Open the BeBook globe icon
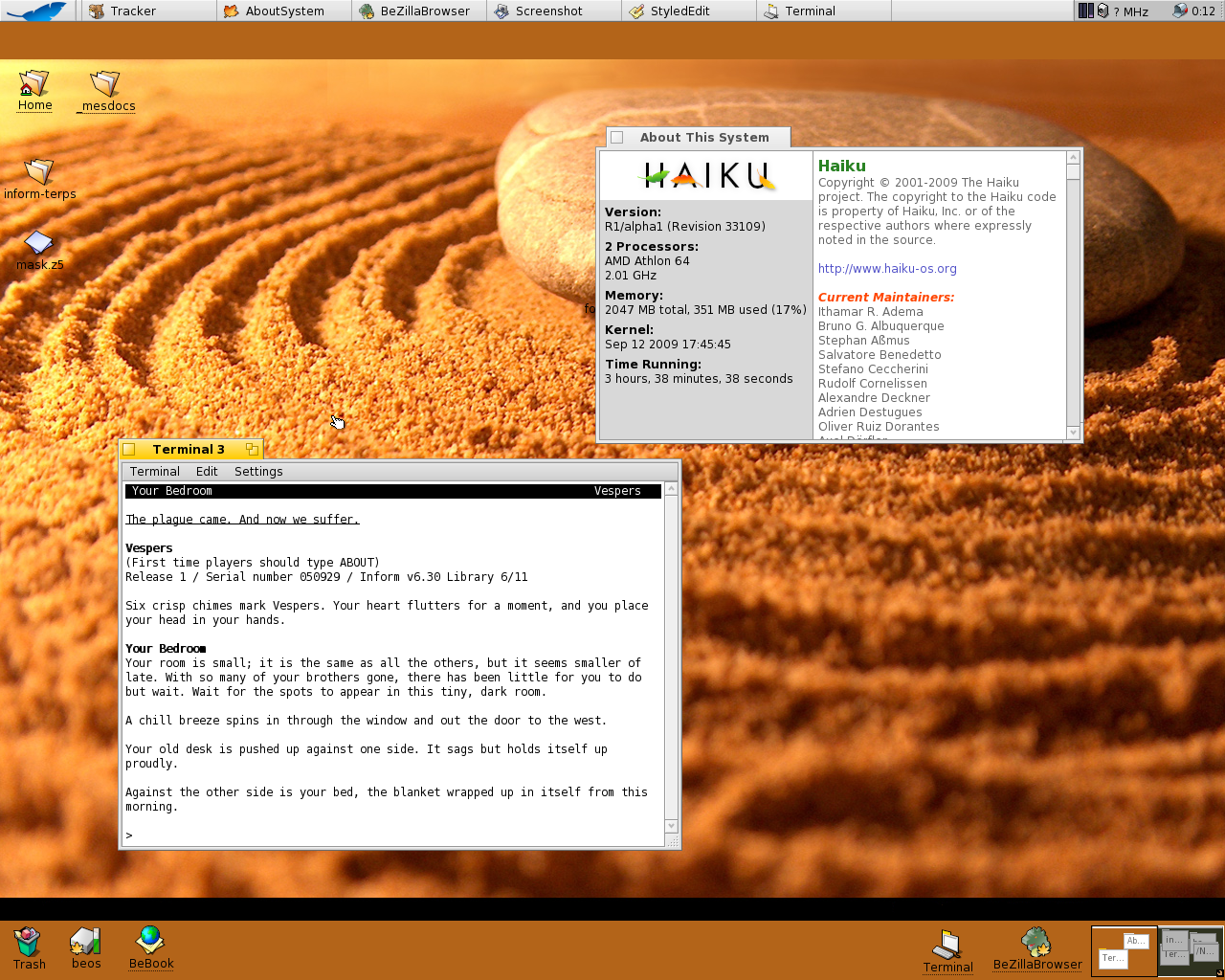The width and height of the screenshot is (1225, 980). click(151, 948)
